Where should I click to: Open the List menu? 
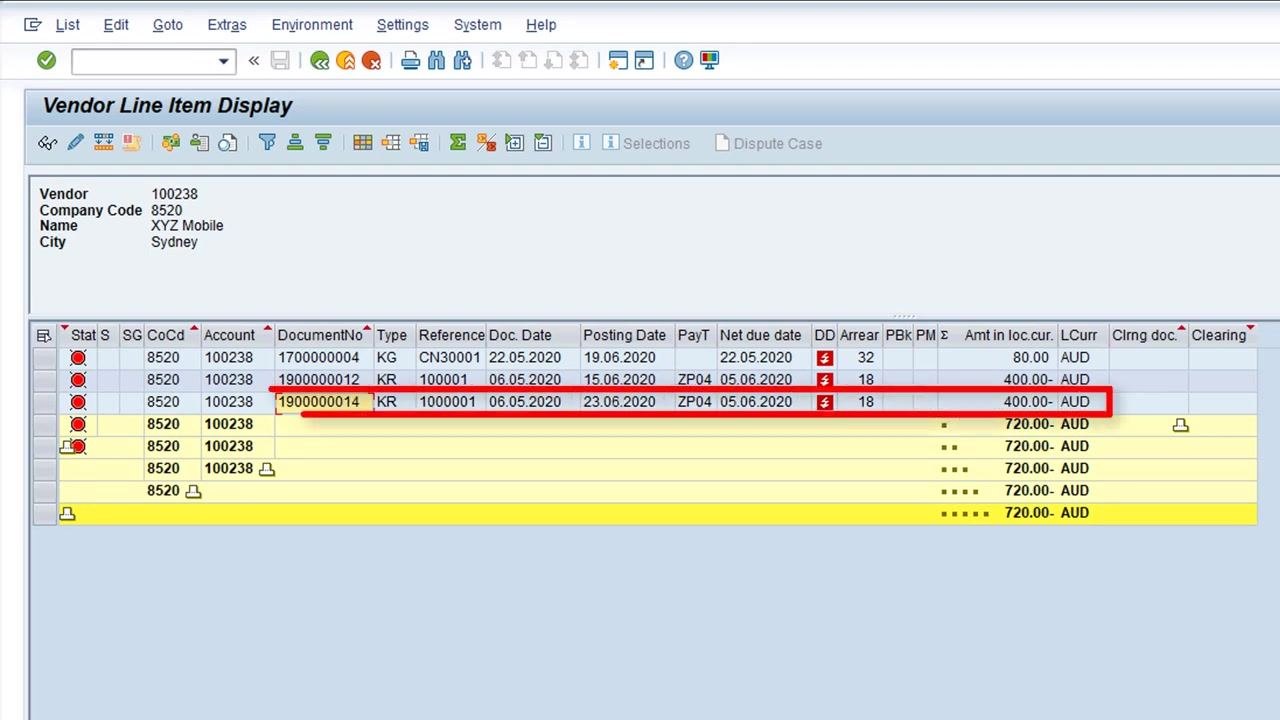(67, 25)
